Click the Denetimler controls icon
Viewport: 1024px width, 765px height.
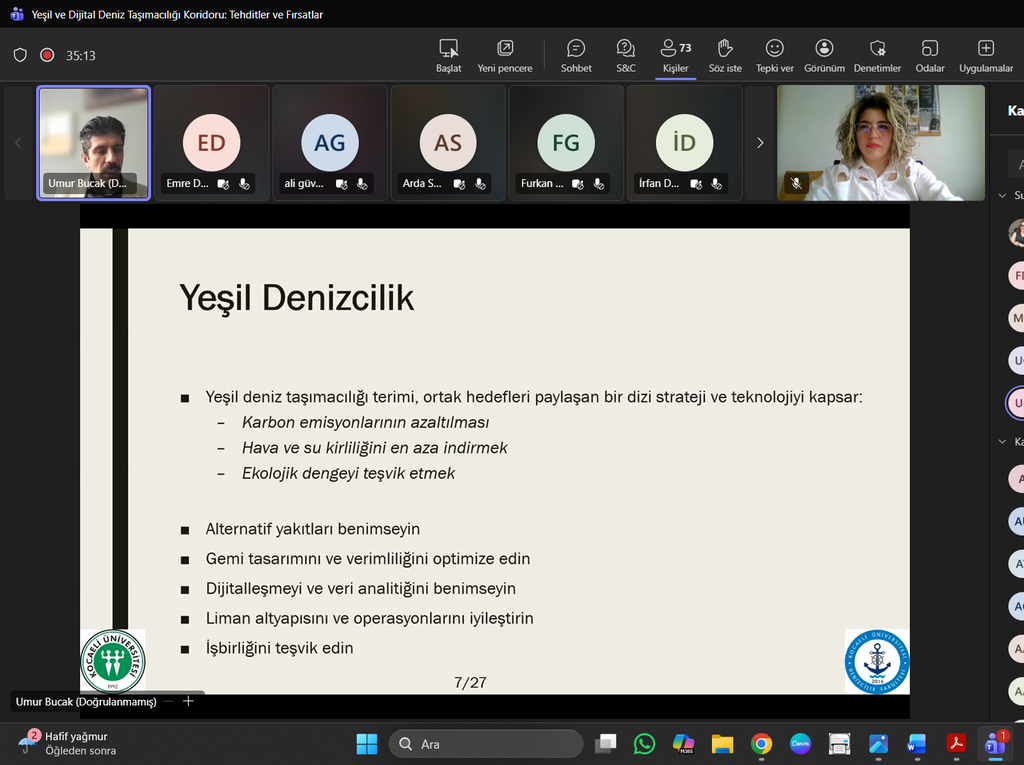pyautogui.click(x=877, y=55)
